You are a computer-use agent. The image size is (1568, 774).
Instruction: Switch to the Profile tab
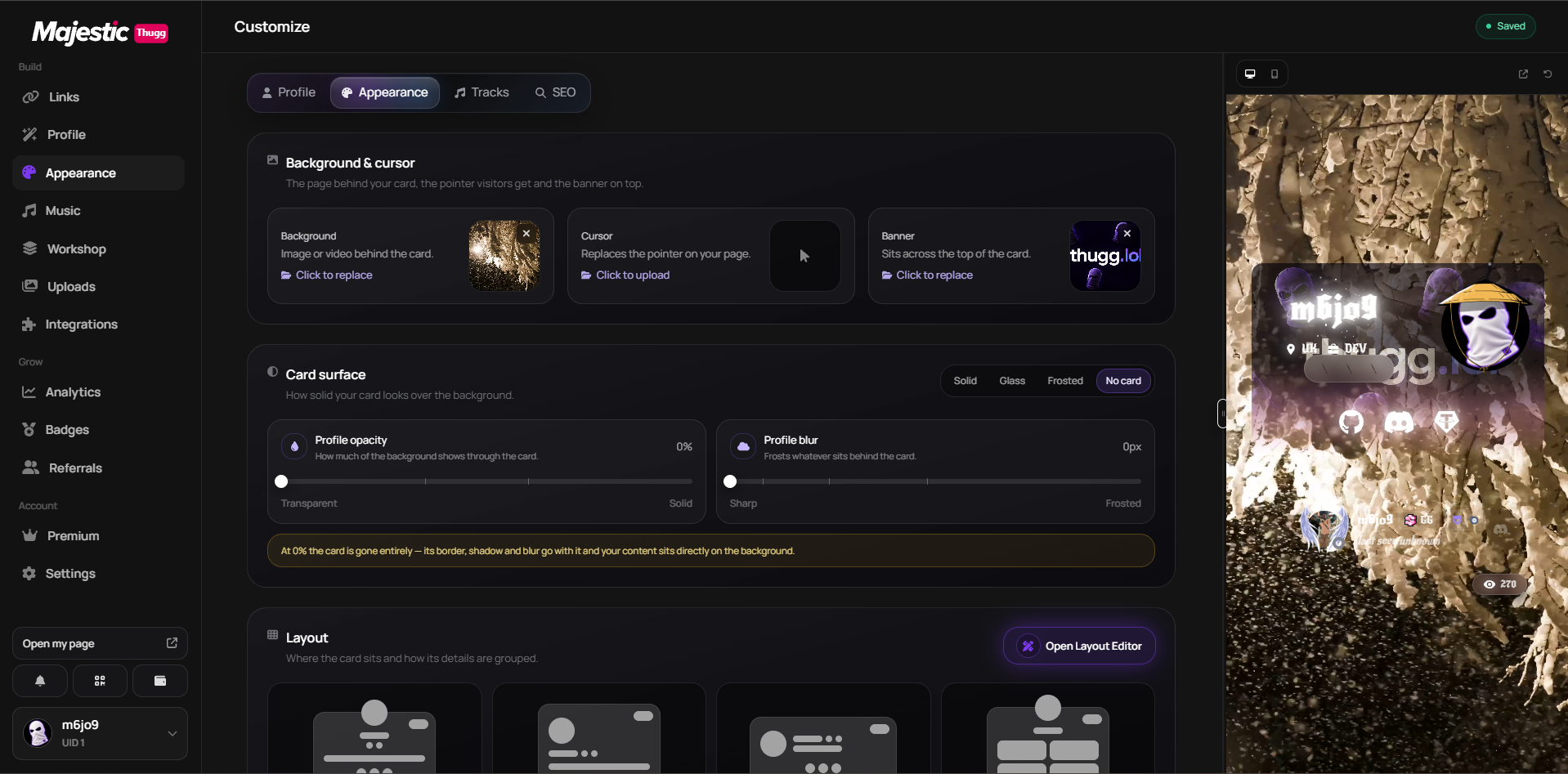point(289,92)
